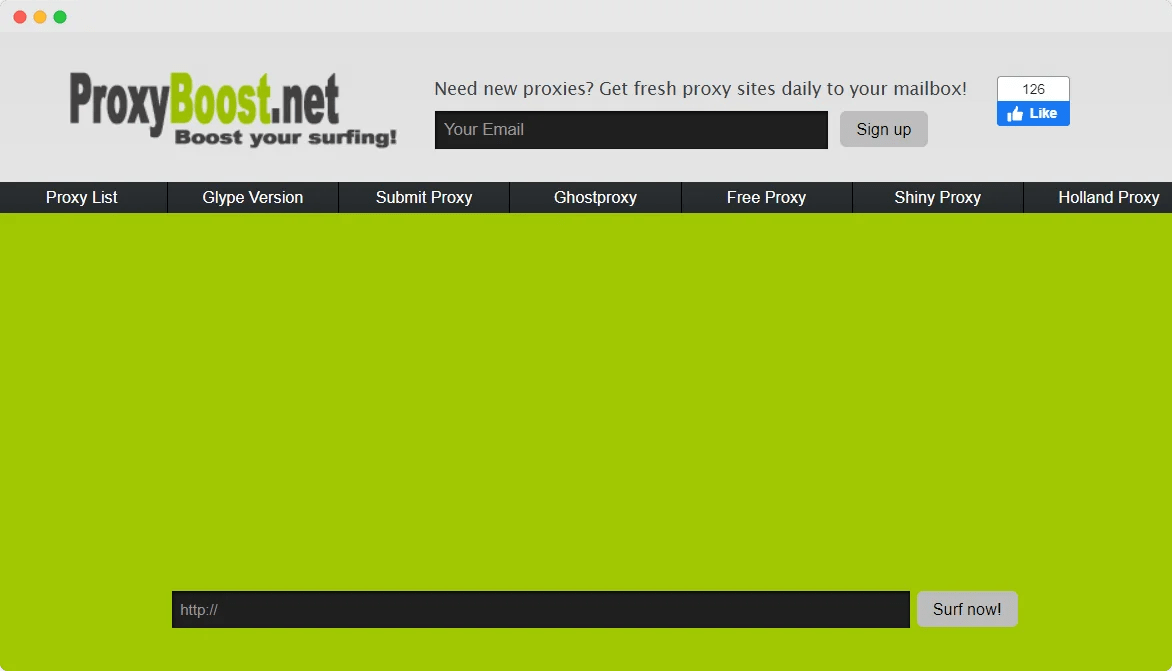Click the http:// URL entry field
This screenshot has height=671, width=1172.
(540, 608)
